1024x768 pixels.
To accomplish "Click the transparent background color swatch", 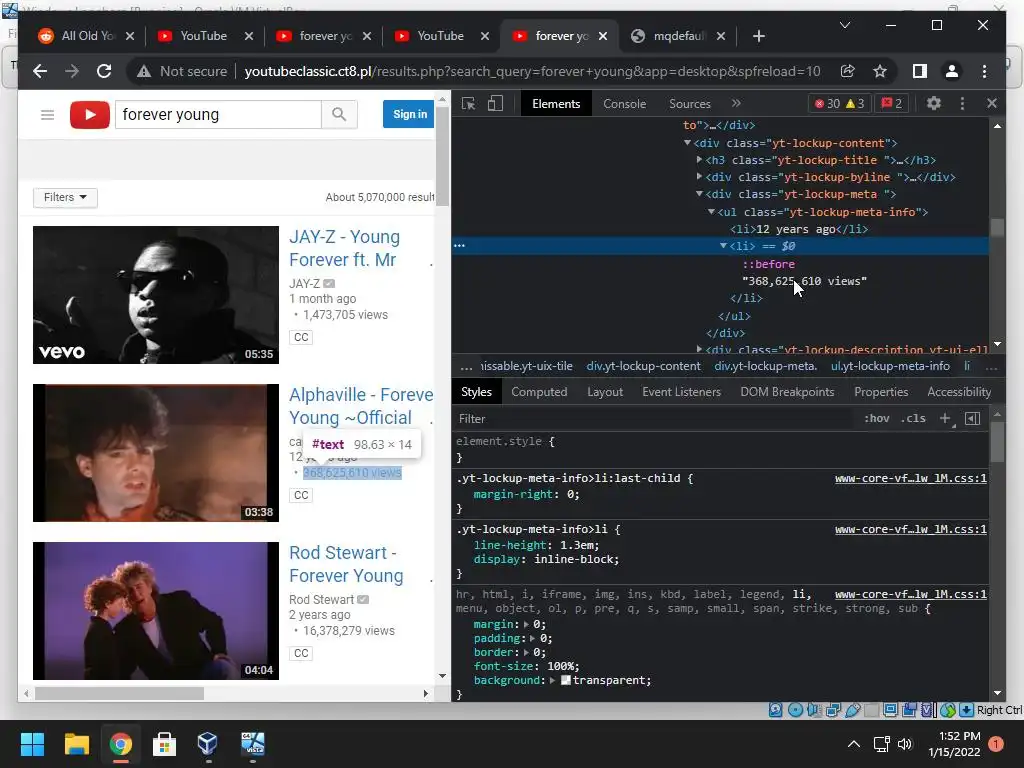I will coord(566,680).
